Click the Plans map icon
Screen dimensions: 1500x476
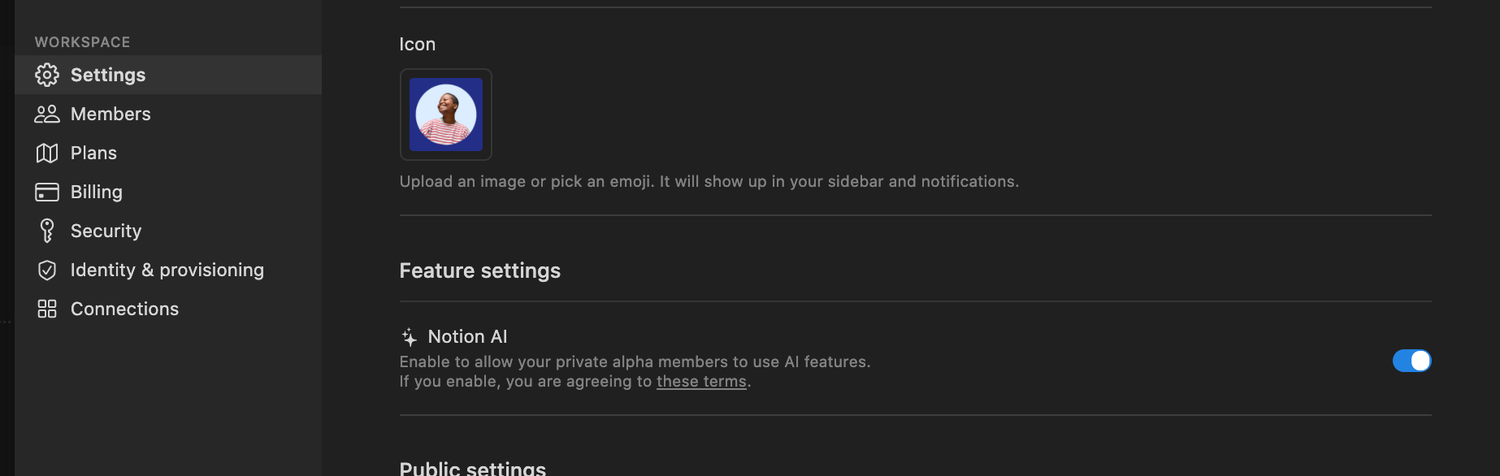[x=47, y=153]
